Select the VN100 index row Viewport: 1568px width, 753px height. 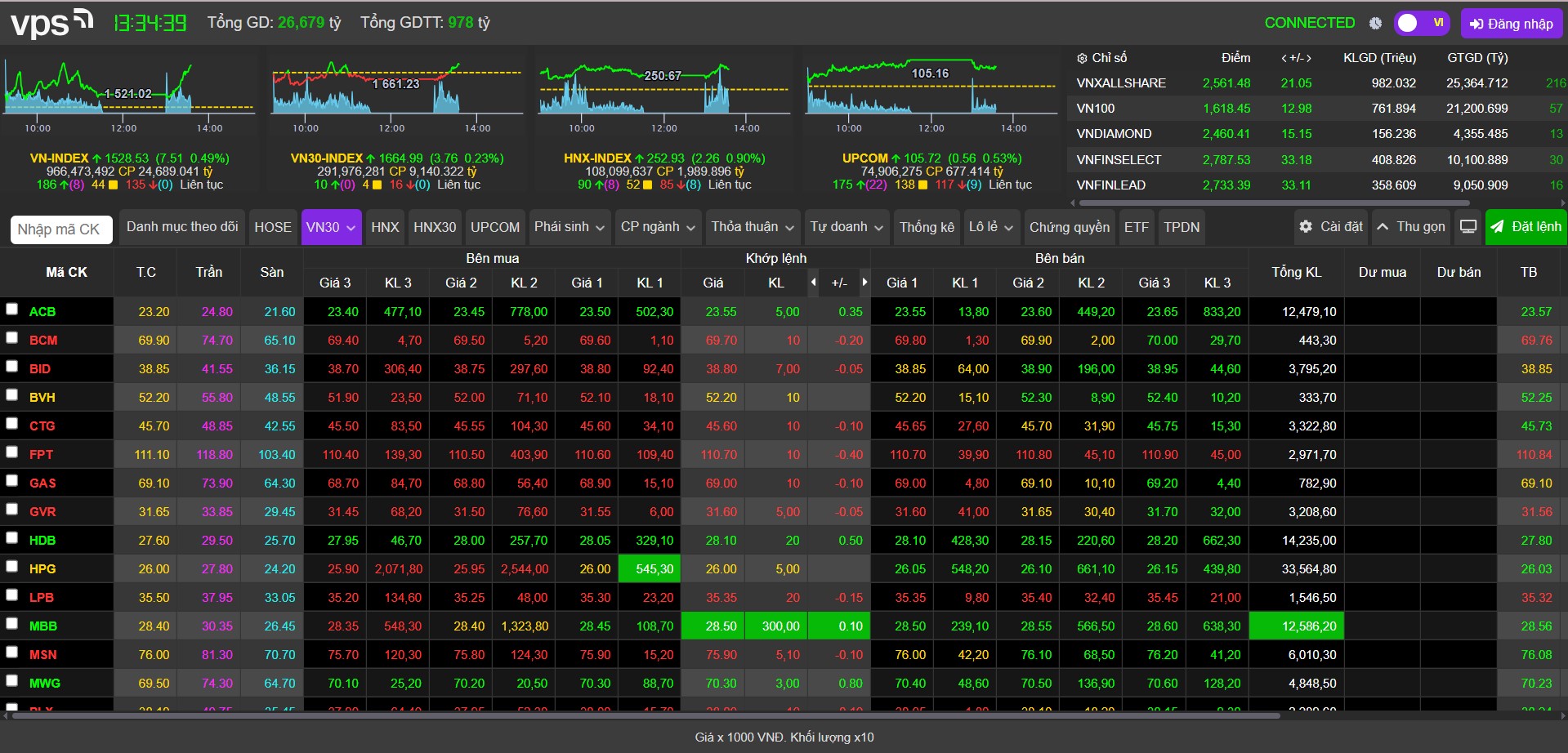pyautogui.click(x=1317, y=109)
